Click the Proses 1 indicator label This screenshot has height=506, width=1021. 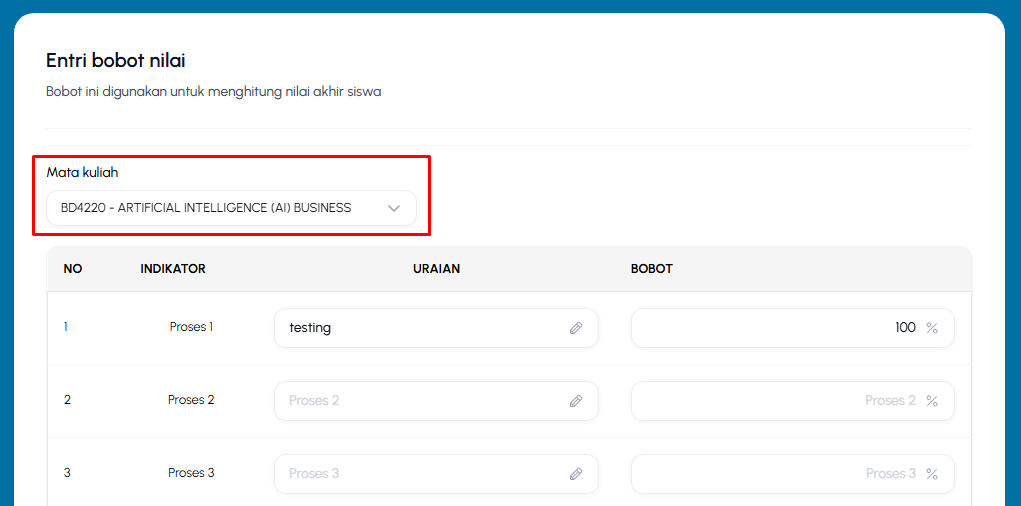(191, 327)
